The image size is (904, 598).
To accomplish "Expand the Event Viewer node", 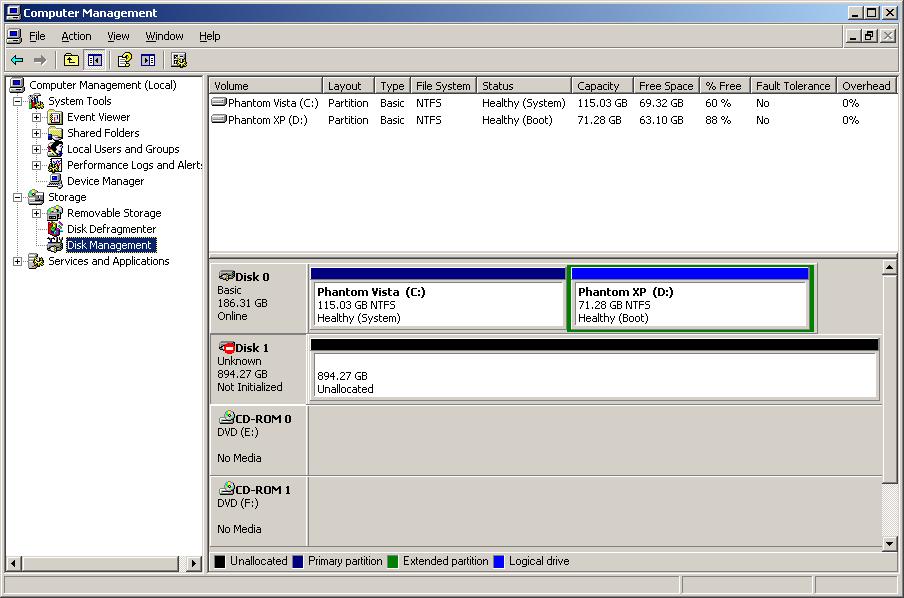I will click(x=36, y=118).
